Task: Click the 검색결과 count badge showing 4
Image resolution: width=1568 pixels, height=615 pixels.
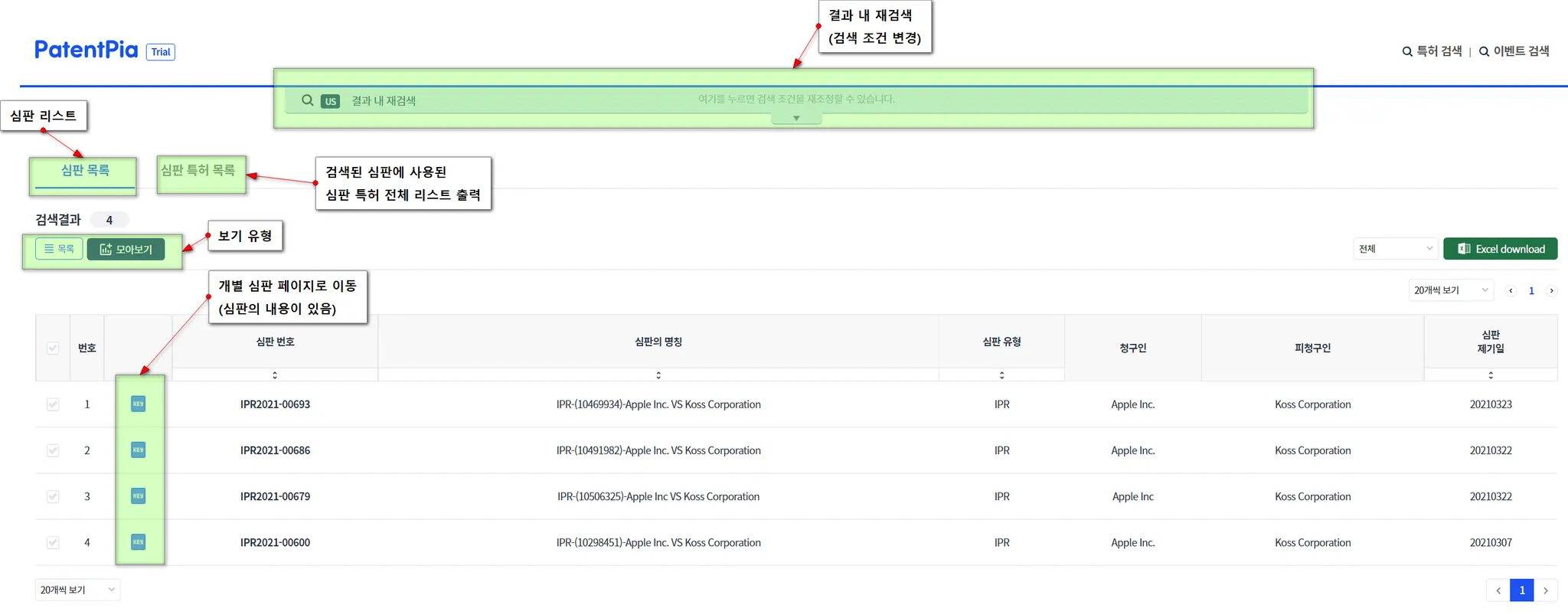Action: point(109,221)
